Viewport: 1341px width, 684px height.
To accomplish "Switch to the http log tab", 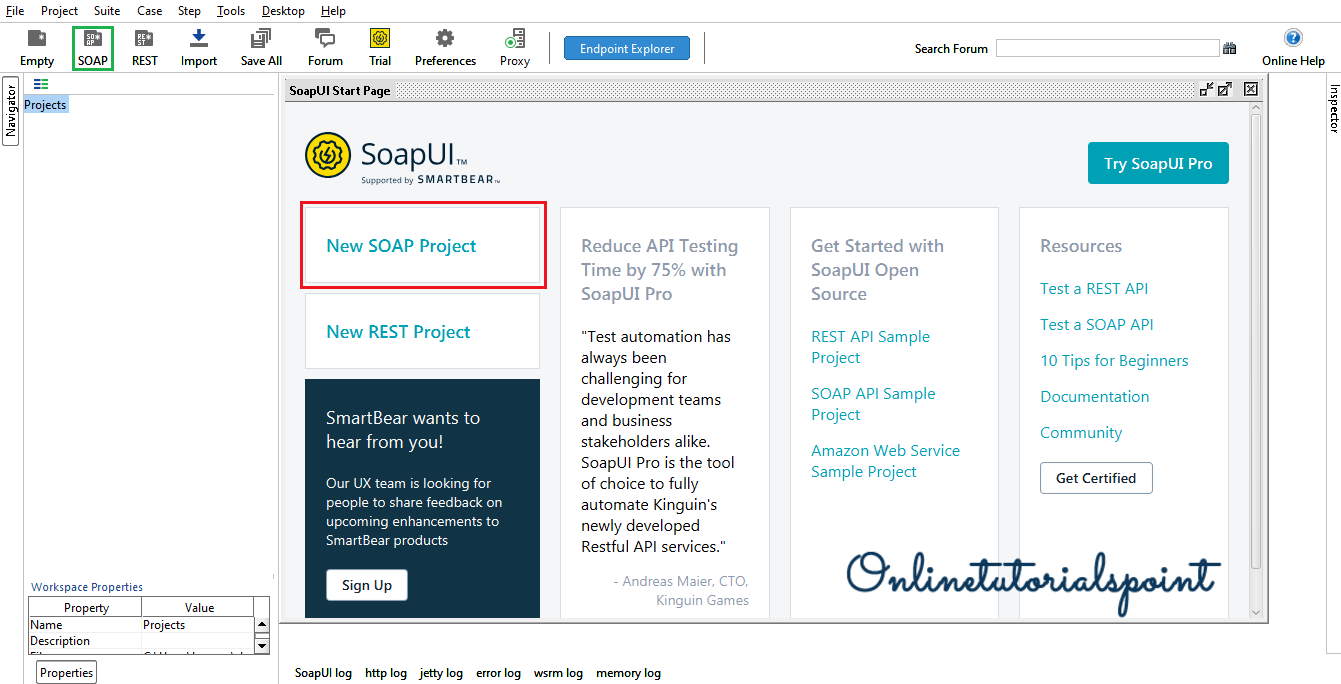I will click(x=386, y=673).
